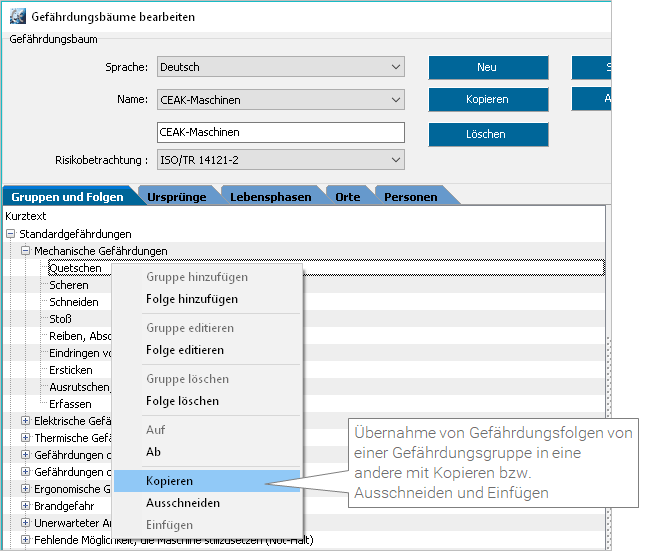Screen dimensions: 647x551
Task: Open the Personen tab
Action: 410,197
